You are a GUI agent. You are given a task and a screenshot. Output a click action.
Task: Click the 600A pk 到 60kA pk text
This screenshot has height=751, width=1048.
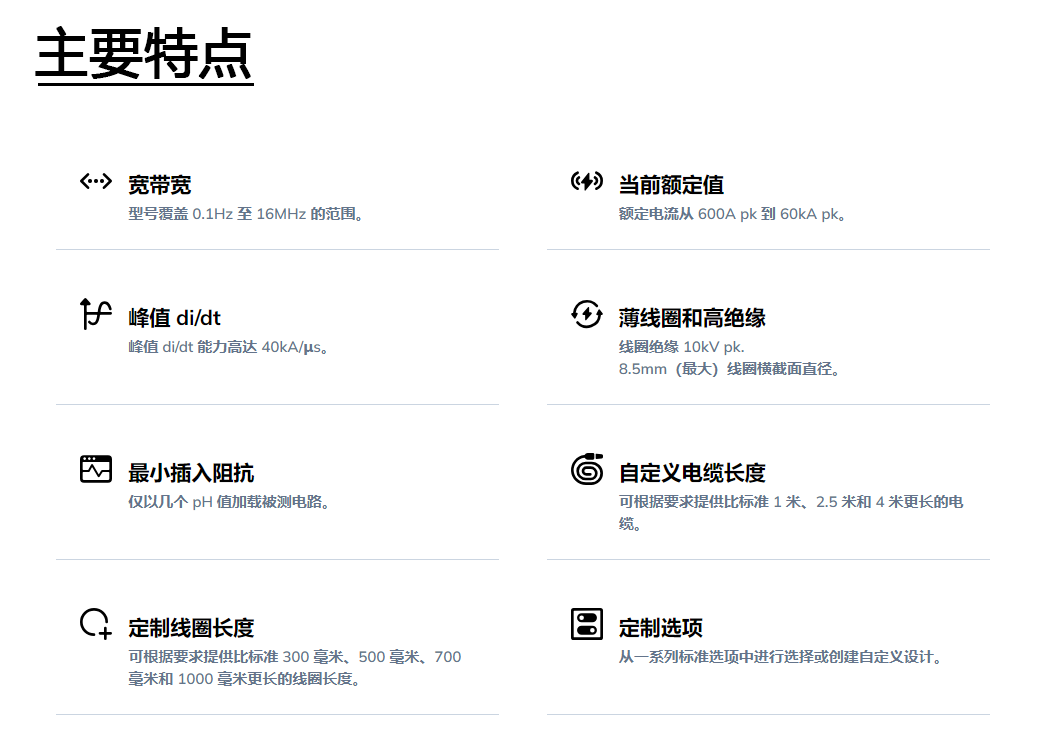733,214
